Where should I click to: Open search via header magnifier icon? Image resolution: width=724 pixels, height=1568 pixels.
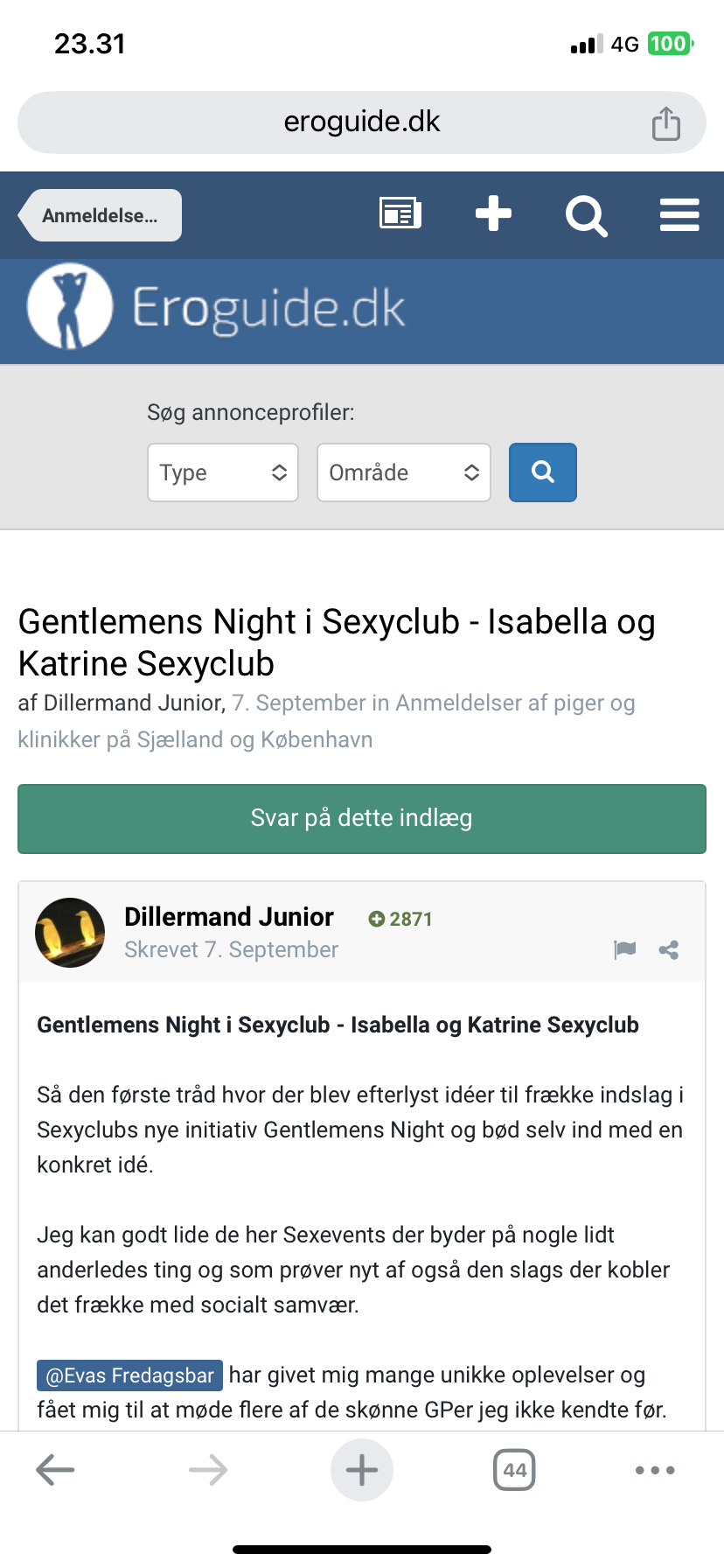(x=586, y=215)
